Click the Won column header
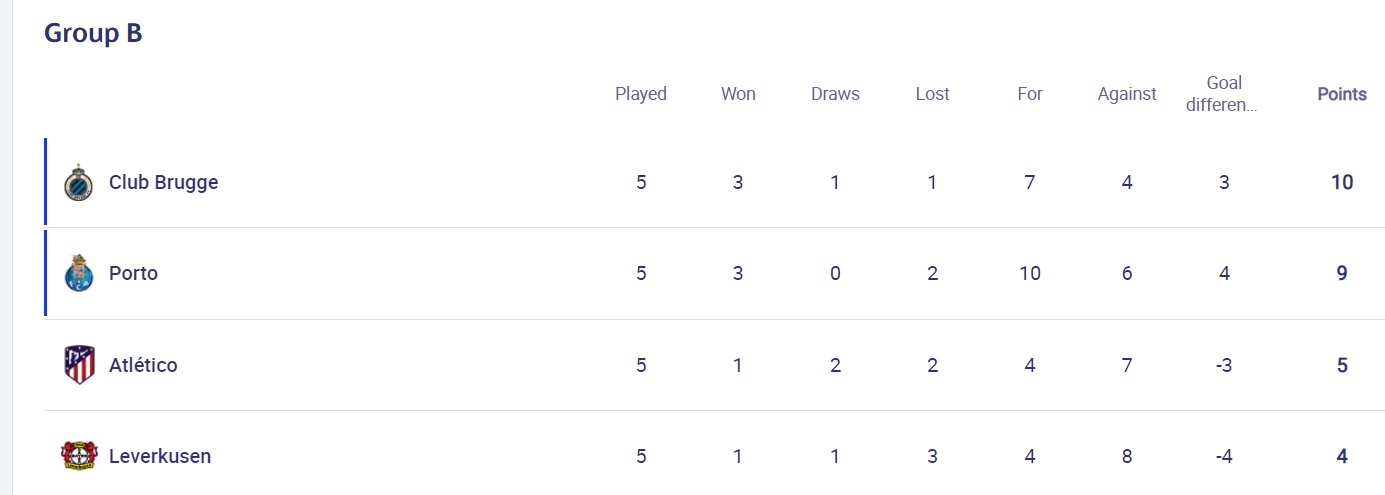This screenshot has height=495, width=1385. (x=738, y=94)
